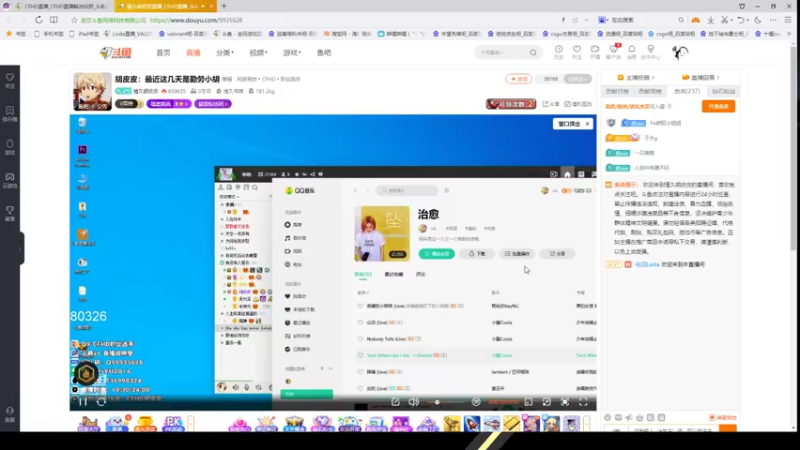Reload the page with browser refresh icon
Screen dimensions: 800x450
tap(39, 20)
